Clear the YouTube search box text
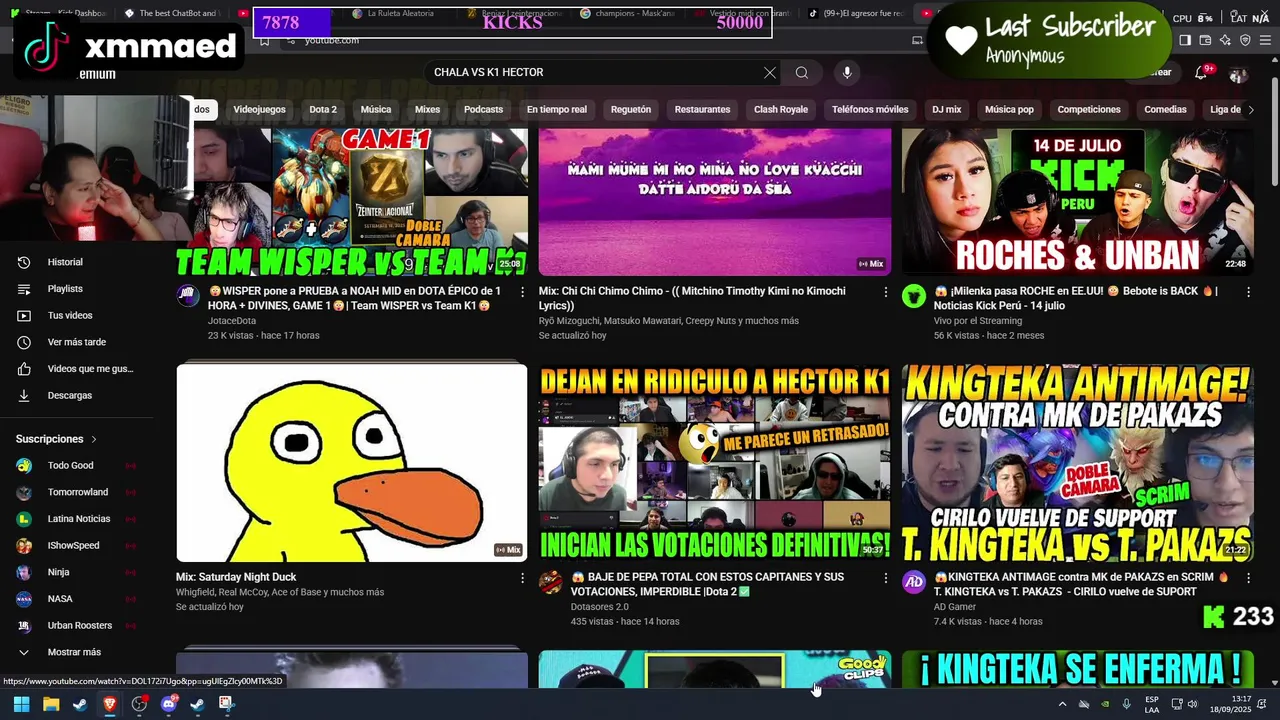Viewport: 1280px width, 720px height. point(769,73)
